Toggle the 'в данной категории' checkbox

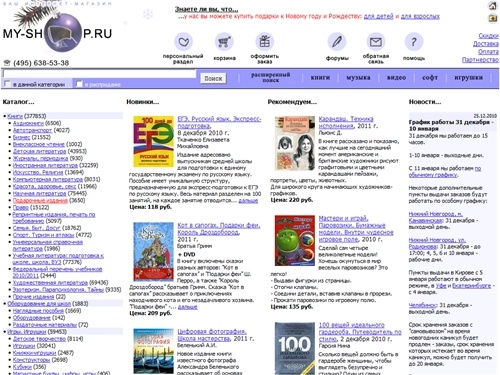(x=7, y=84)
